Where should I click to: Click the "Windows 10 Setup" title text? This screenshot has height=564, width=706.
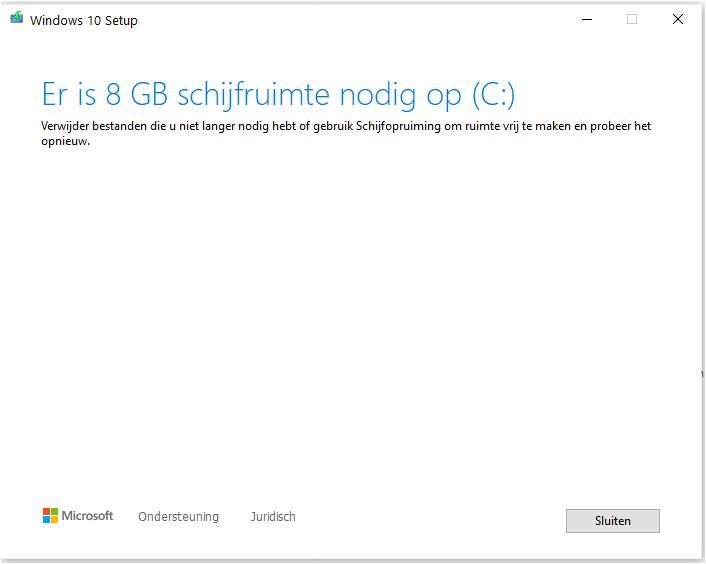point(84,20)
